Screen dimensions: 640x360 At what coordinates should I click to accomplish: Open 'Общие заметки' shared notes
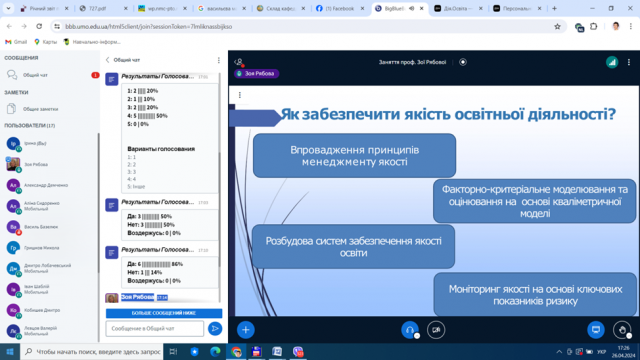pyautogui.click(x=51, y=109)
